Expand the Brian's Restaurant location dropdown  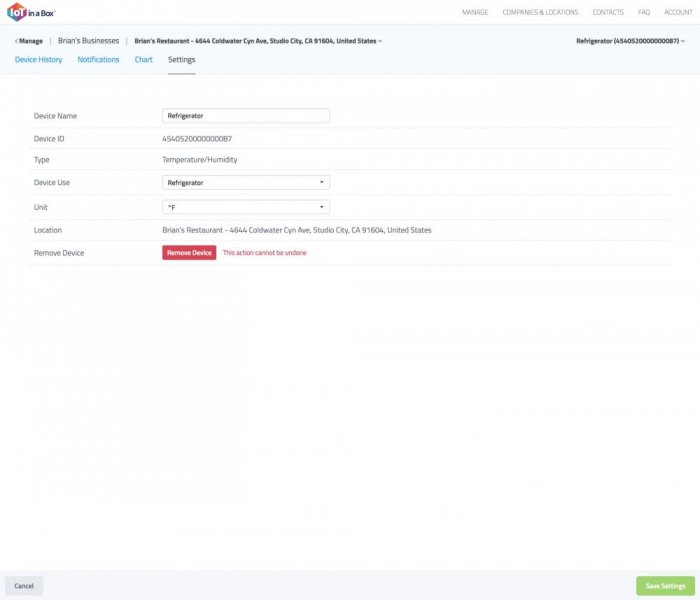(x=258, y=41)
